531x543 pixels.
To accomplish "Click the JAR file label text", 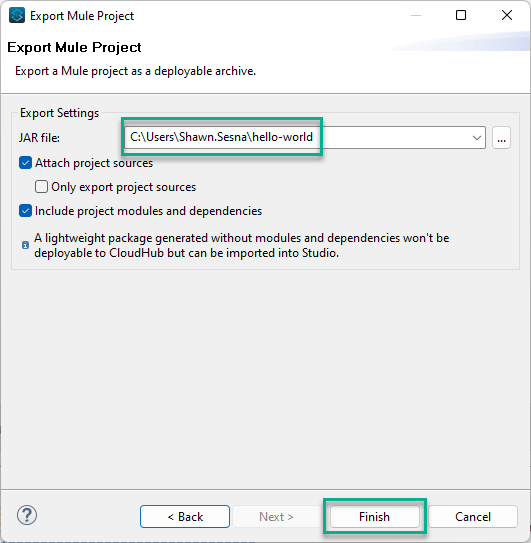I will pyautogui.click(x=39, y=138).
